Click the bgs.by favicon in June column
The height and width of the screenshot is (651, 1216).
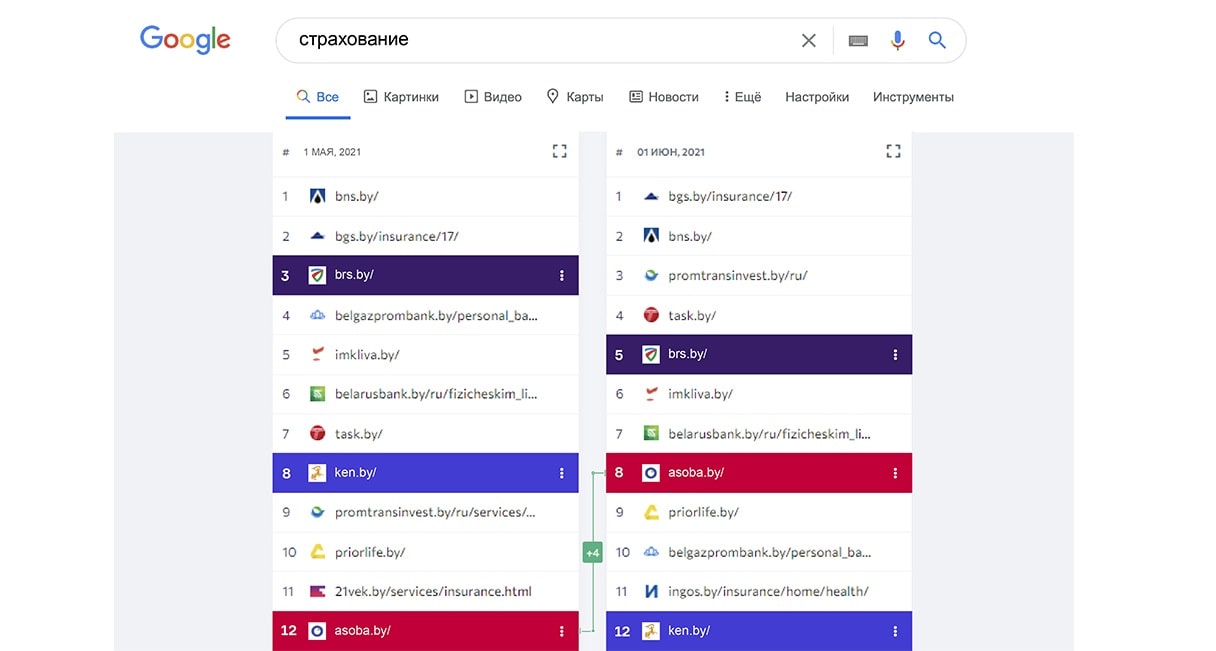651,197
